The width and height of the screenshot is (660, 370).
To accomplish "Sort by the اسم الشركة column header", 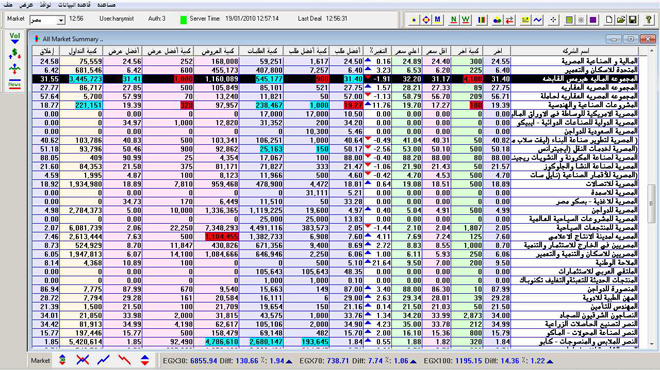I will (x=575, y=51).
